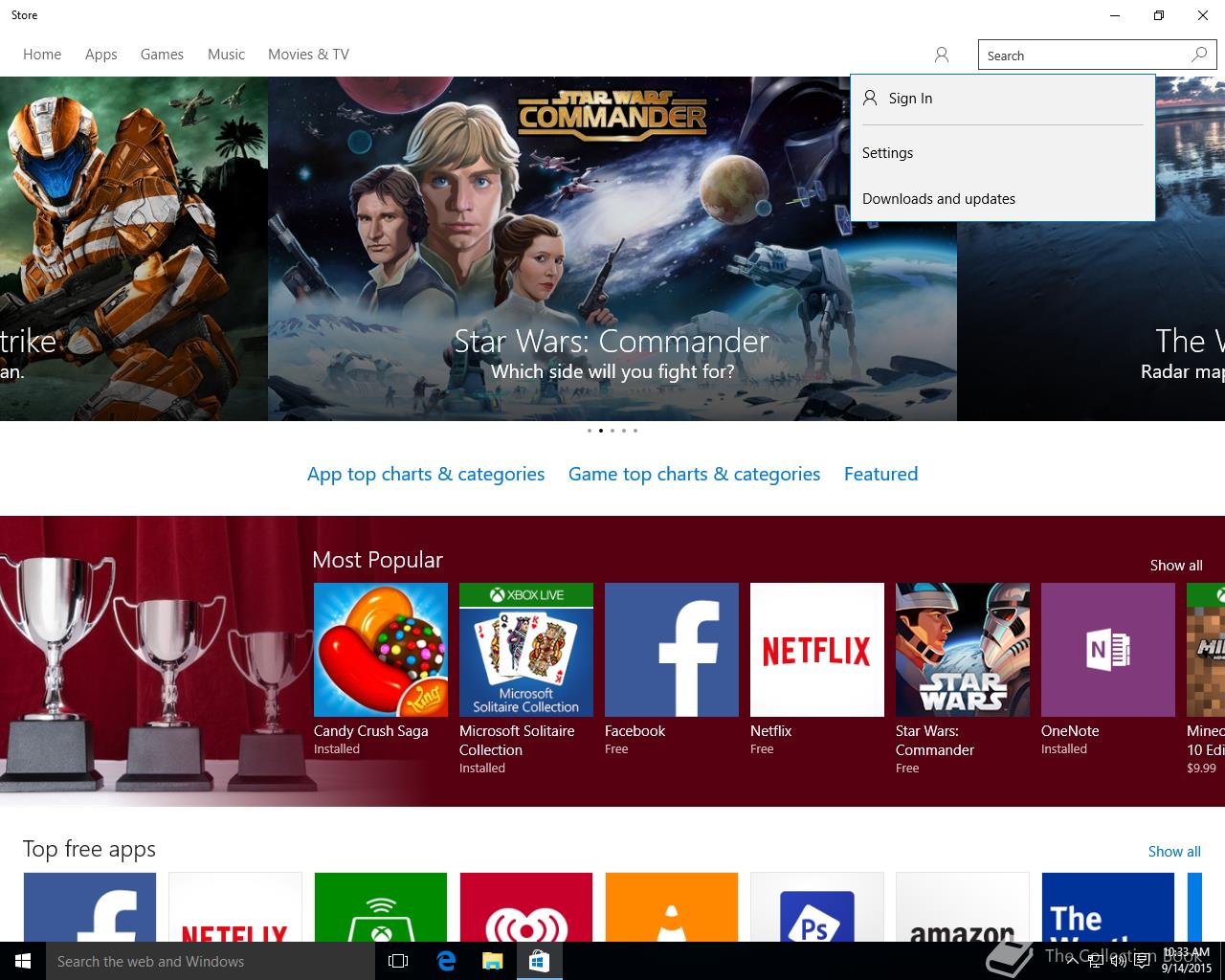This screenshot has width=1225, height=980.
Task: Select last carousel page dot
Action: pos(635,431)
